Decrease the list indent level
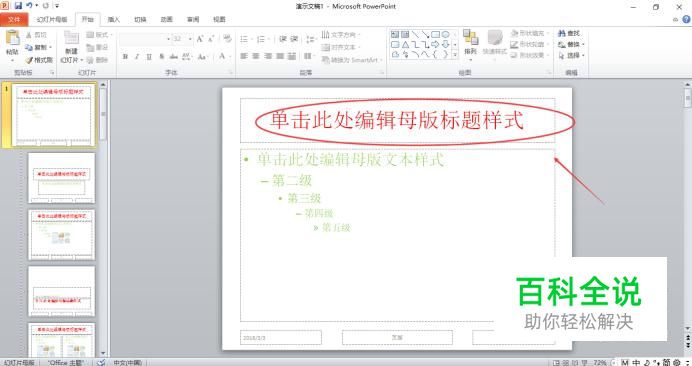 click(283, 39)
